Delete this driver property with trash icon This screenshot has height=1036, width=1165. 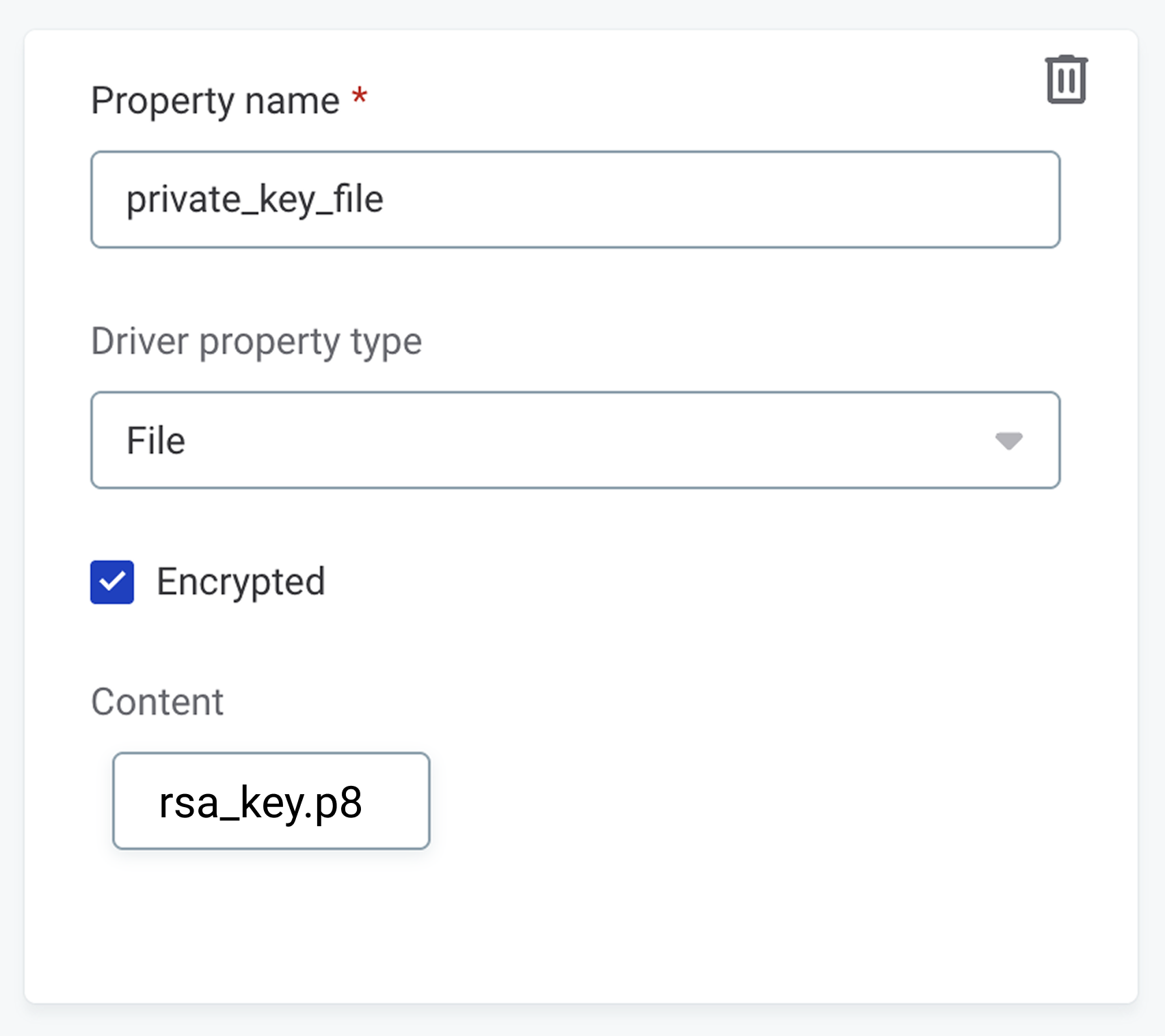click(1066, 80)
